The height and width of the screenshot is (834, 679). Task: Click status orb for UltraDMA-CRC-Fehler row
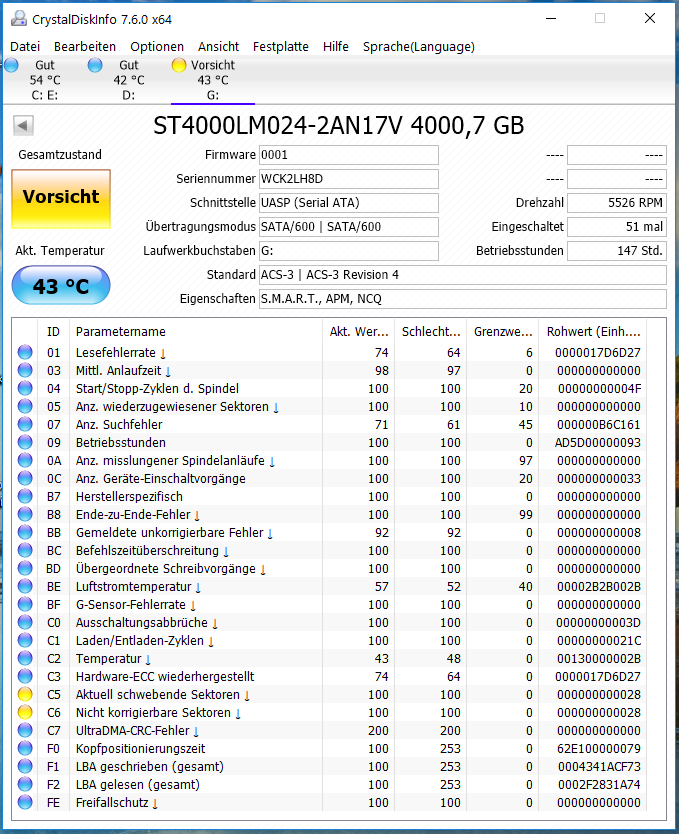point(25,730)
